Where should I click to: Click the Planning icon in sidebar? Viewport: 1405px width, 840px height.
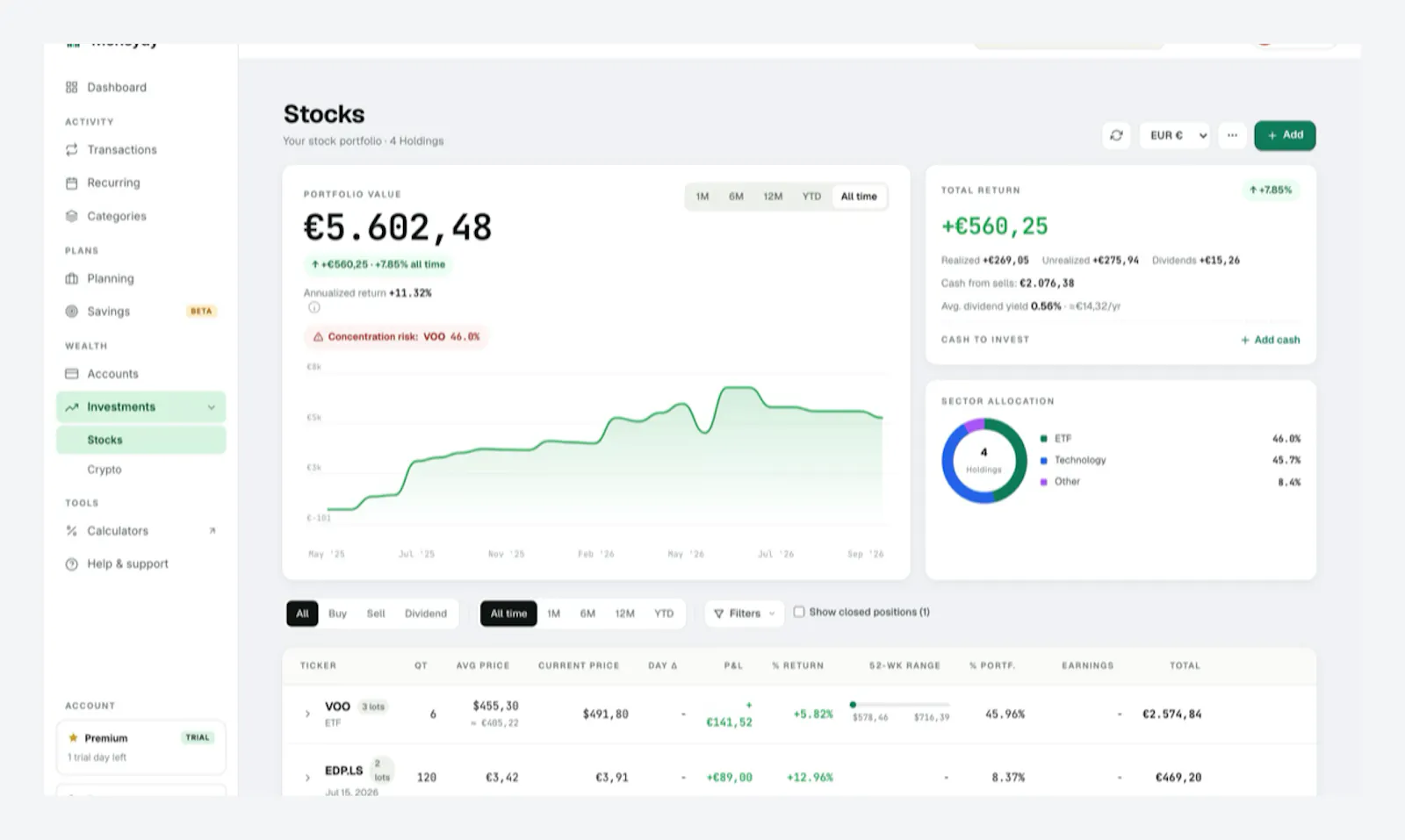tap(71, 278)
